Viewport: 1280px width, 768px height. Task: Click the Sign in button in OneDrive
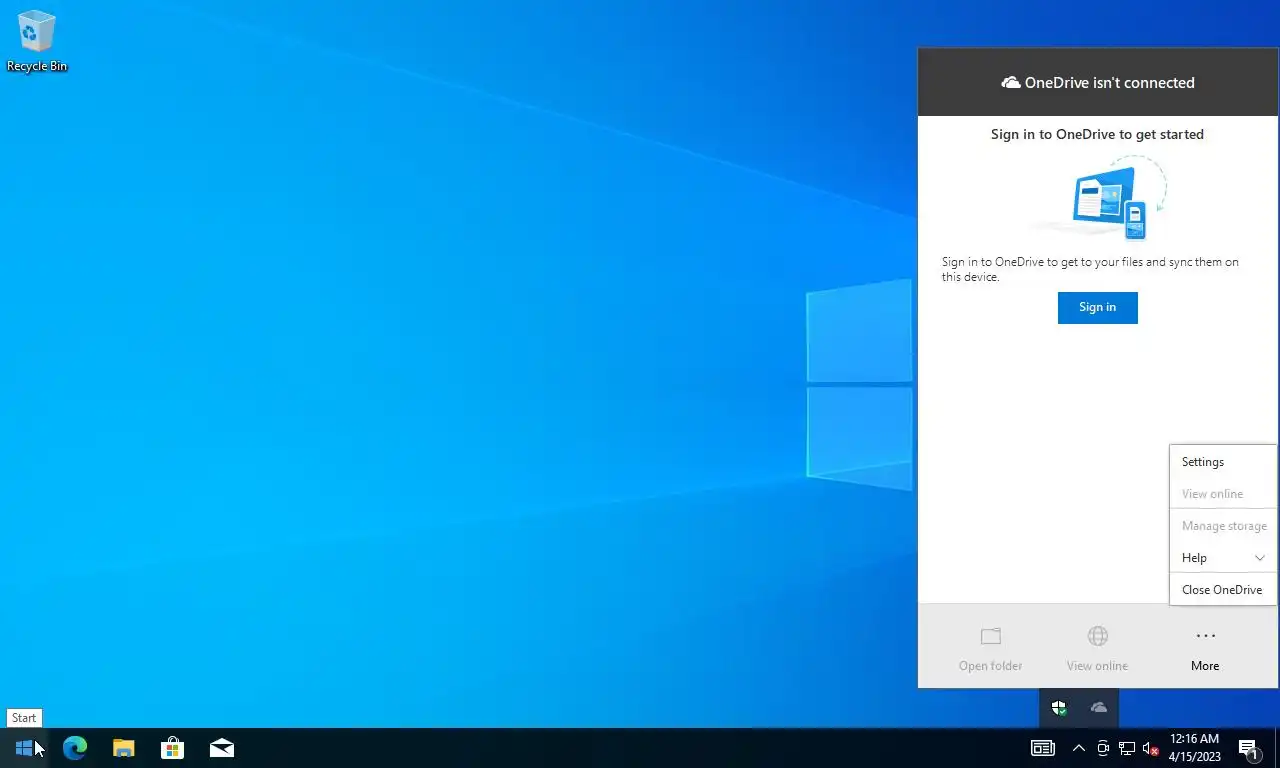[1097, 307]
